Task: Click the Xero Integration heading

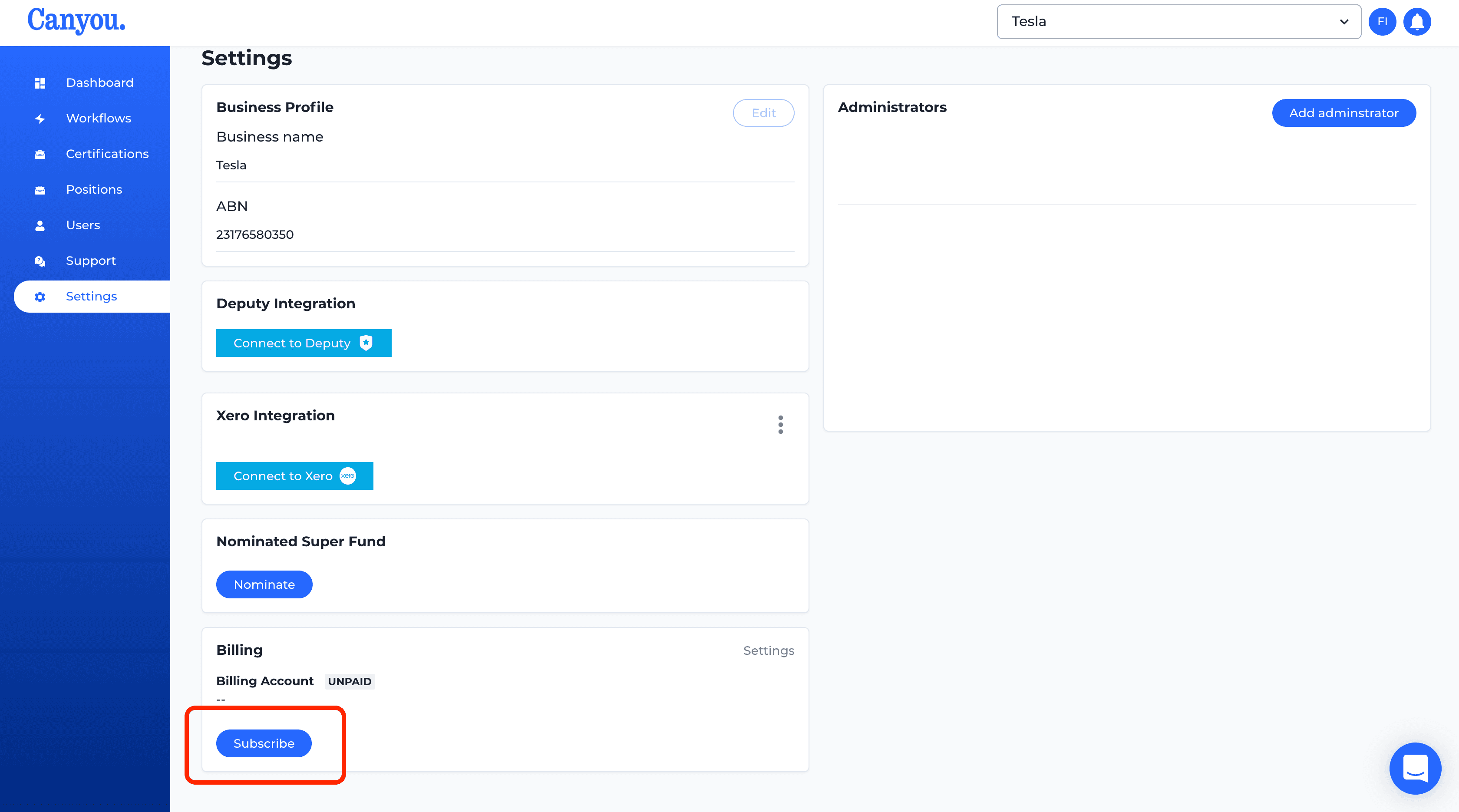Action: pos(275,416)
